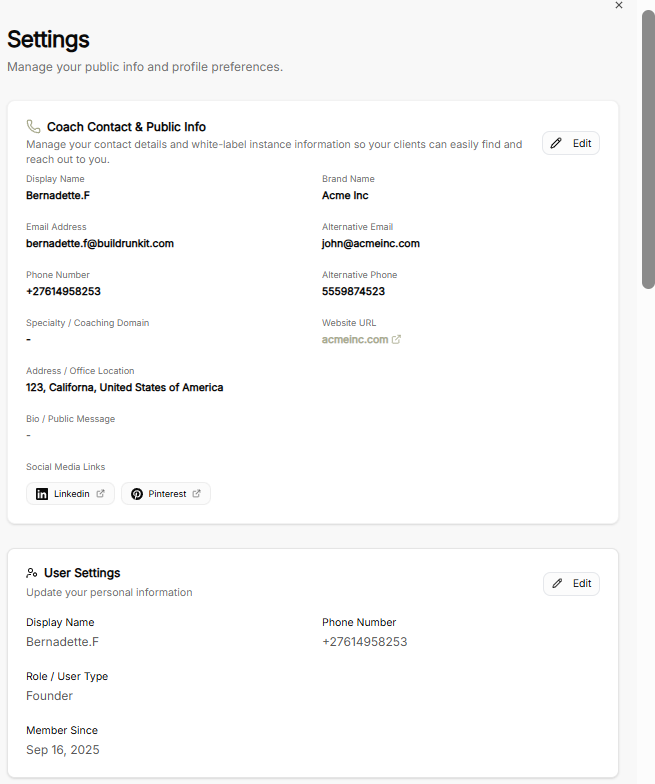Edit the User Settings section
655x784 pixels.
coord(571,584)
